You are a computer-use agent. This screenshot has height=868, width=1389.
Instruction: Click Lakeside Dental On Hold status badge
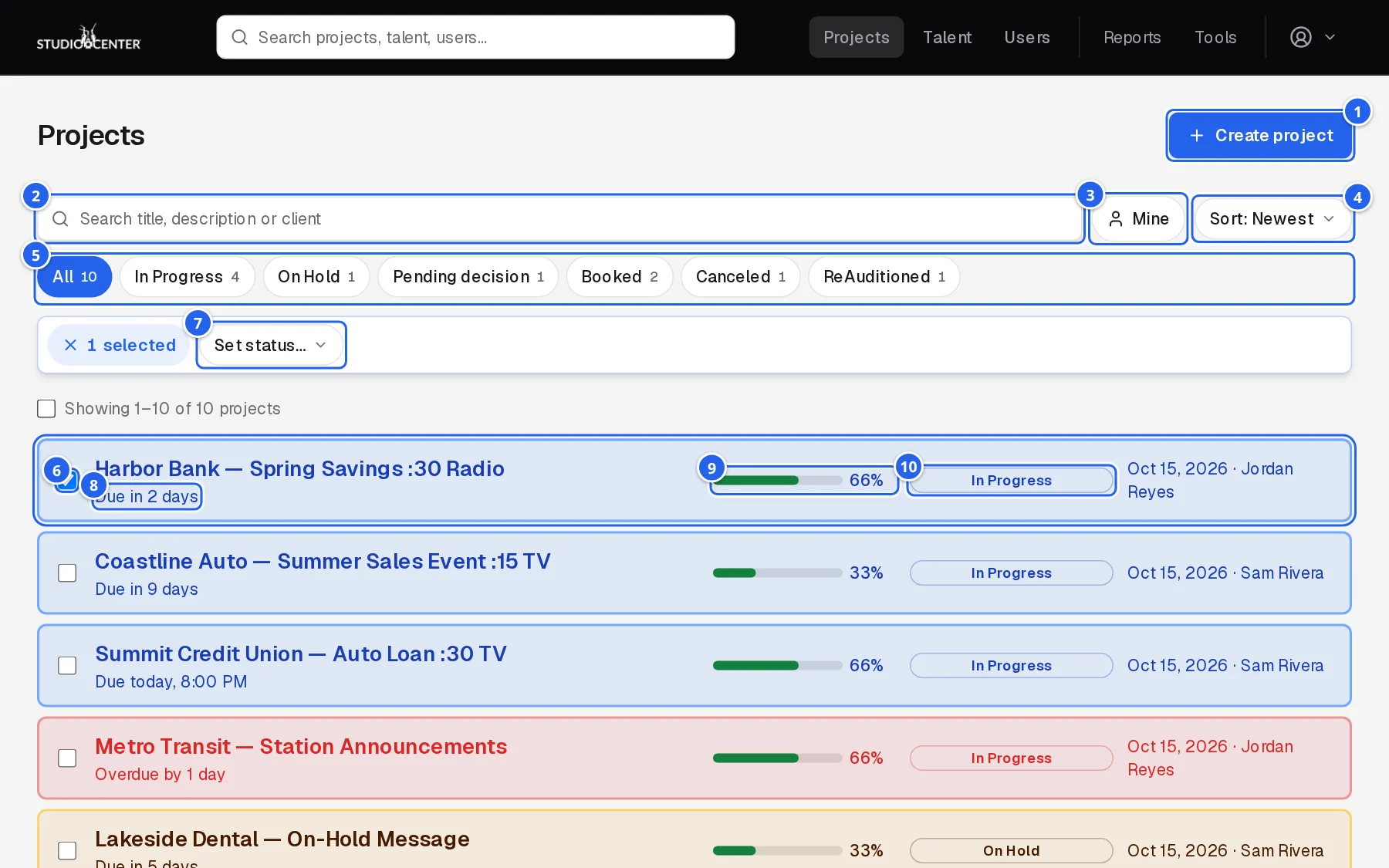[x=1011, y=850]
